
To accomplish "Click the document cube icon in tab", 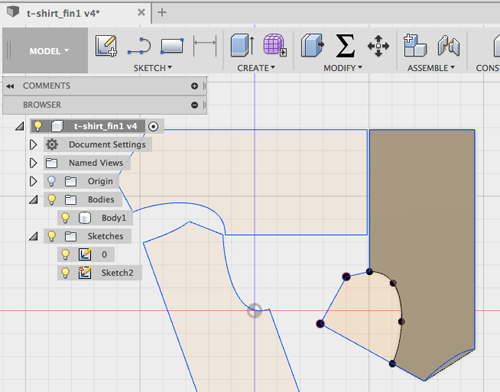I will 13,12.
